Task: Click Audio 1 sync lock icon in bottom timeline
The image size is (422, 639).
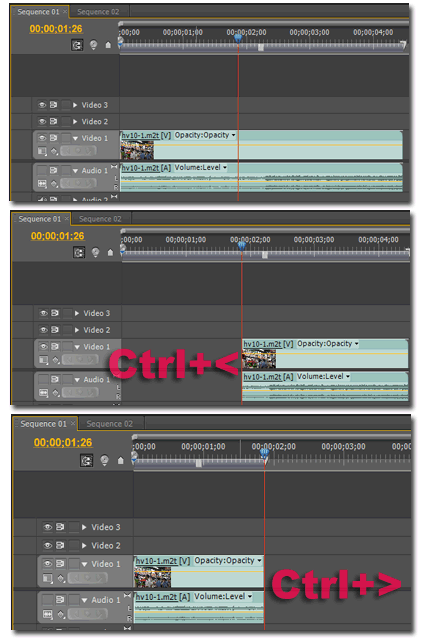Action: click(x=60, y=600)
